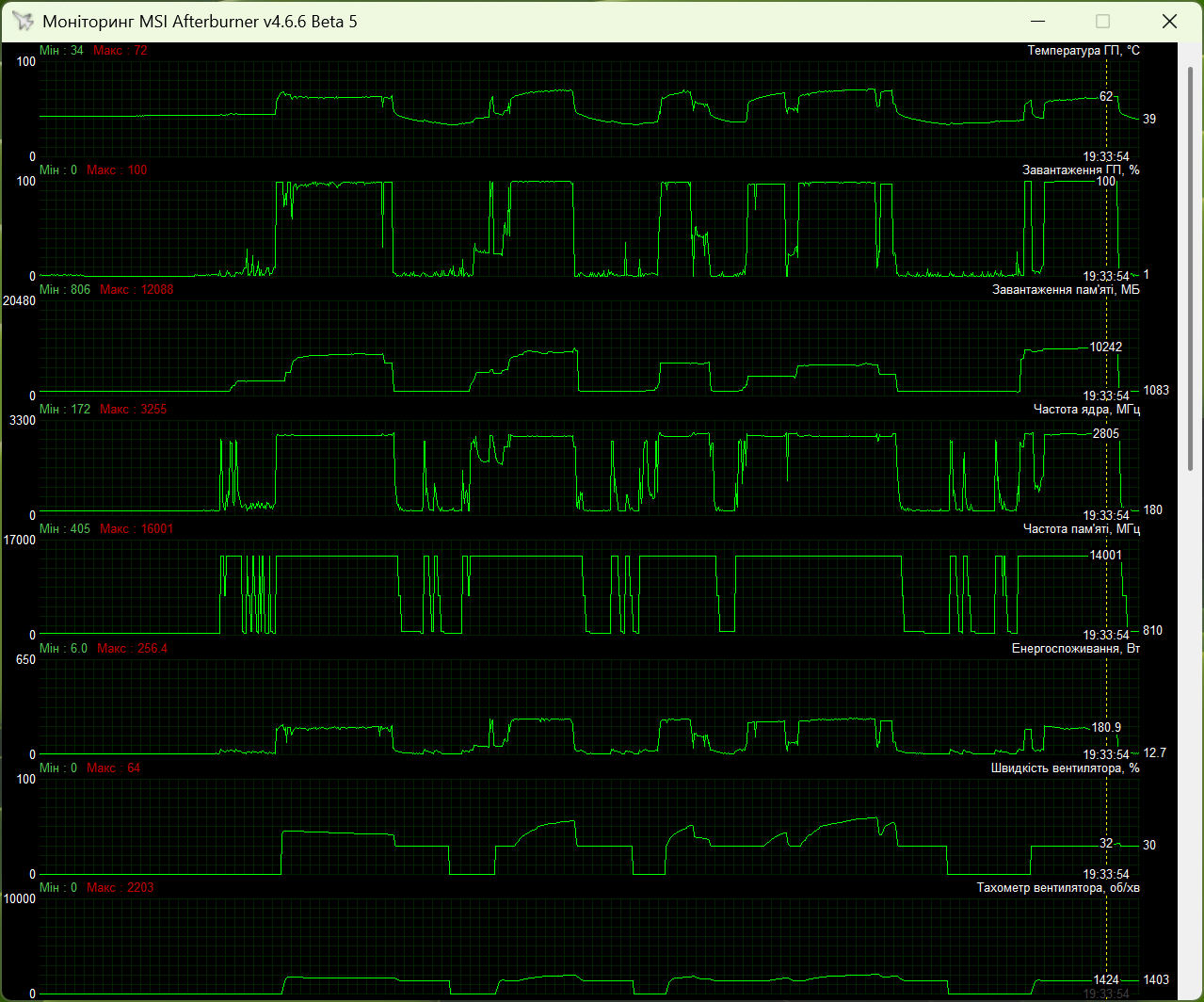Click the 2805 marker on core clock graph
The image size is (1204, 1002).
1105,434
